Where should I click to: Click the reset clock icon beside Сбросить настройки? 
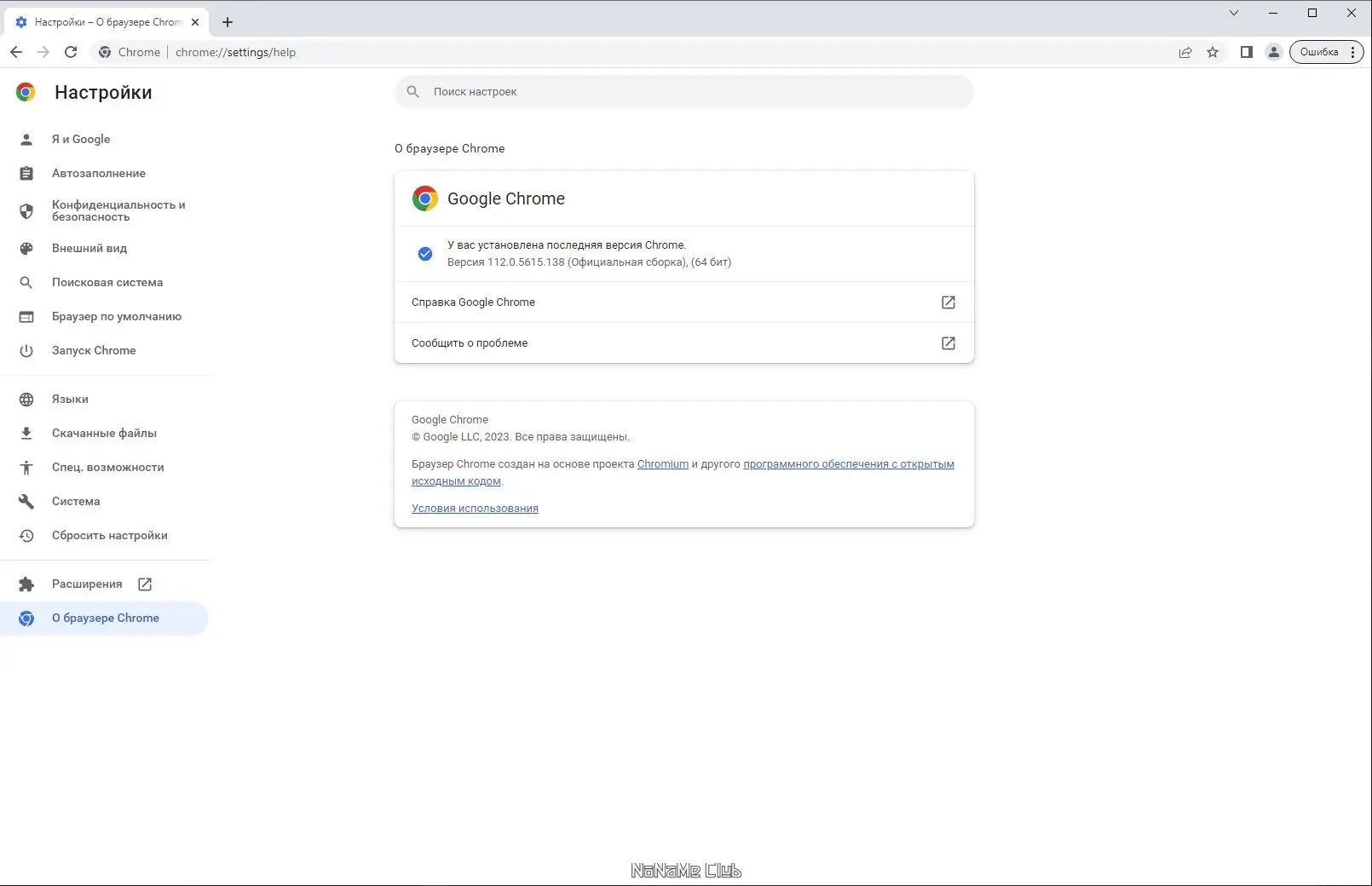pos(26,535)
